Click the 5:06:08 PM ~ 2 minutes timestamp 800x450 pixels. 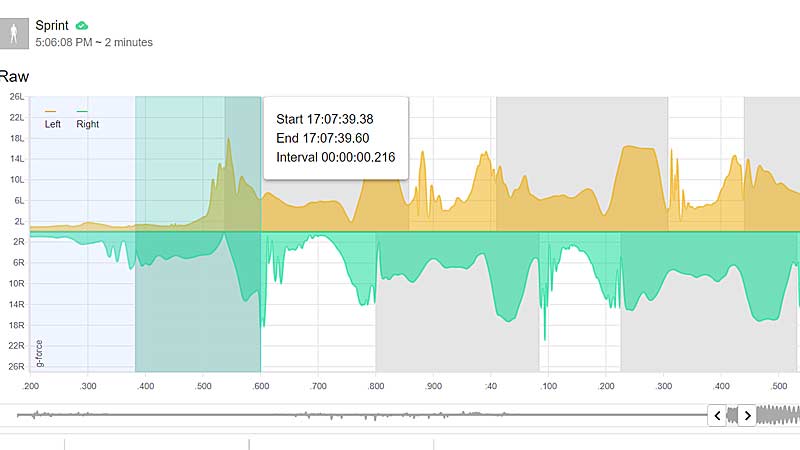[94, 42]
